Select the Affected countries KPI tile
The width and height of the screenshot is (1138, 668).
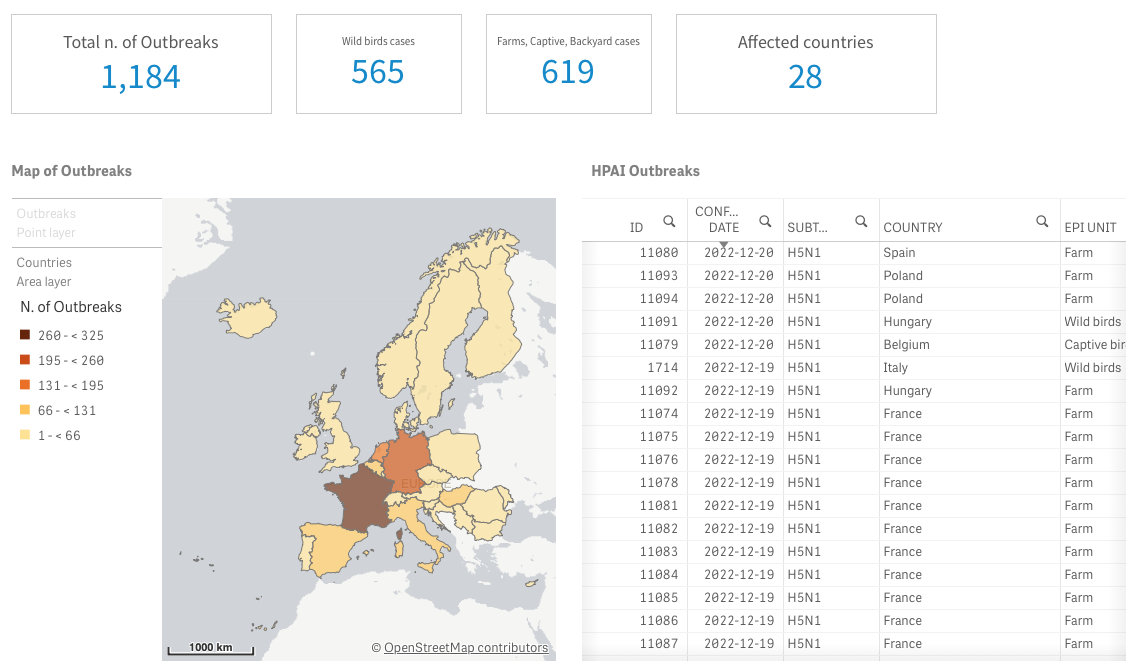coord(806,64)
